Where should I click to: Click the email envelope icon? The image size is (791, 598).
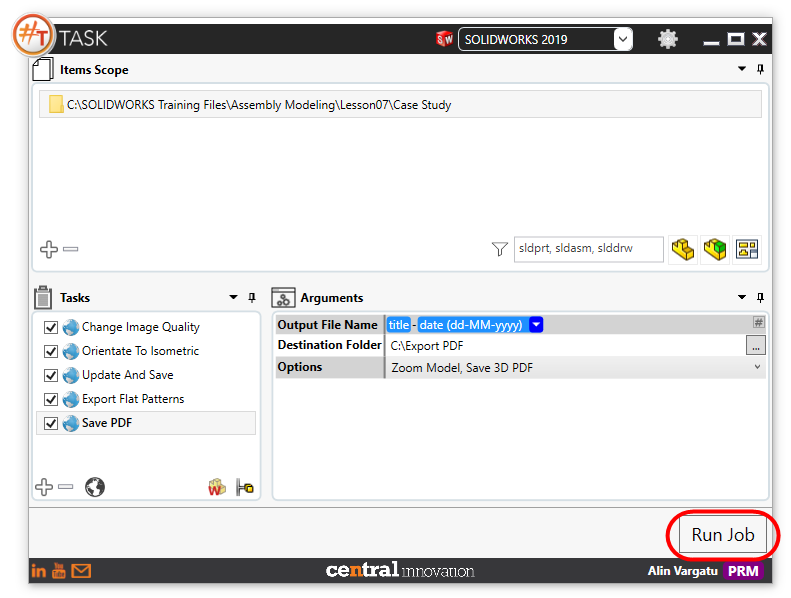[x=81, y=571]
